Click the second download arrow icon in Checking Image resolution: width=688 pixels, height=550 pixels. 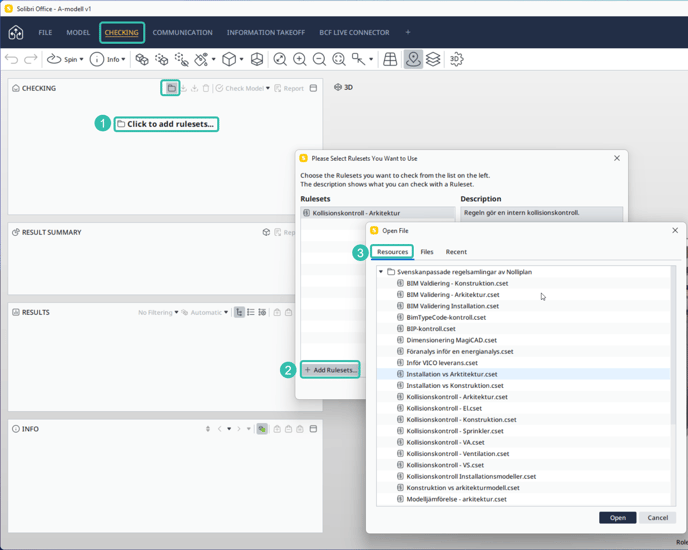(x=194, y=88)
